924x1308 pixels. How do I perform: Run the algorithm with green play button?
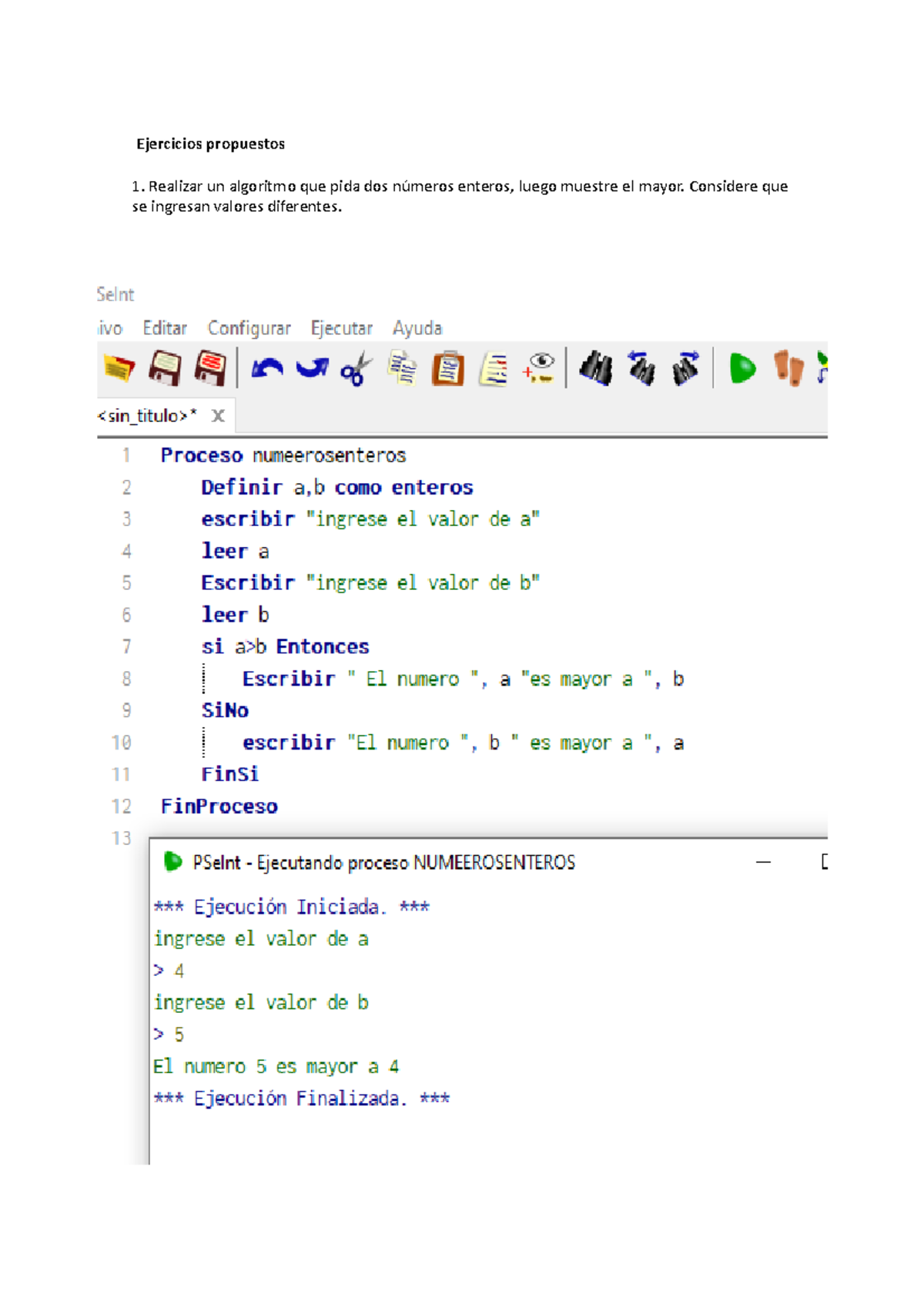tap(742, 368)
